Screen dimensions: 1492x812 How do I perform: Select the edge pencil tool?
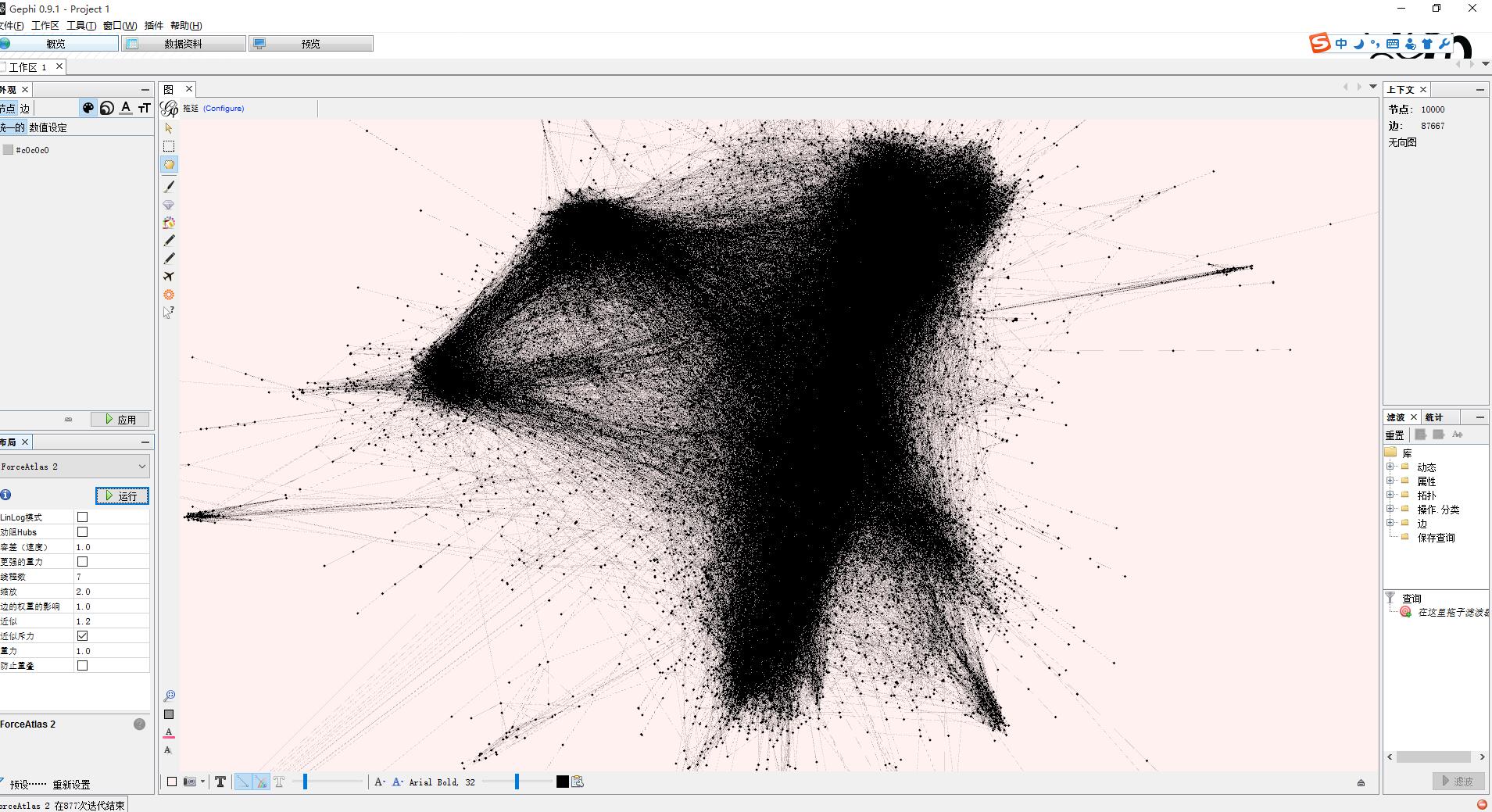click(x=169, y=259)
